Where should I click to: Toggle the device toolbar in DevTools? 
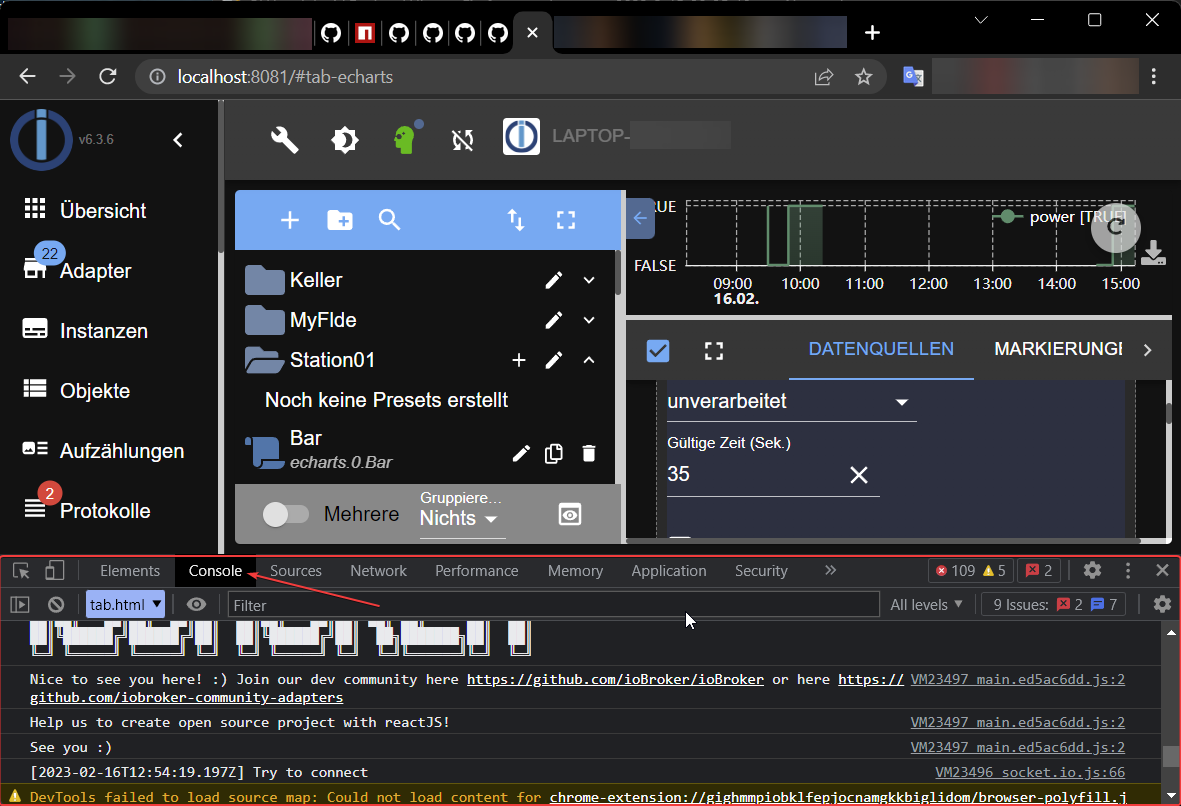point(54,570)
